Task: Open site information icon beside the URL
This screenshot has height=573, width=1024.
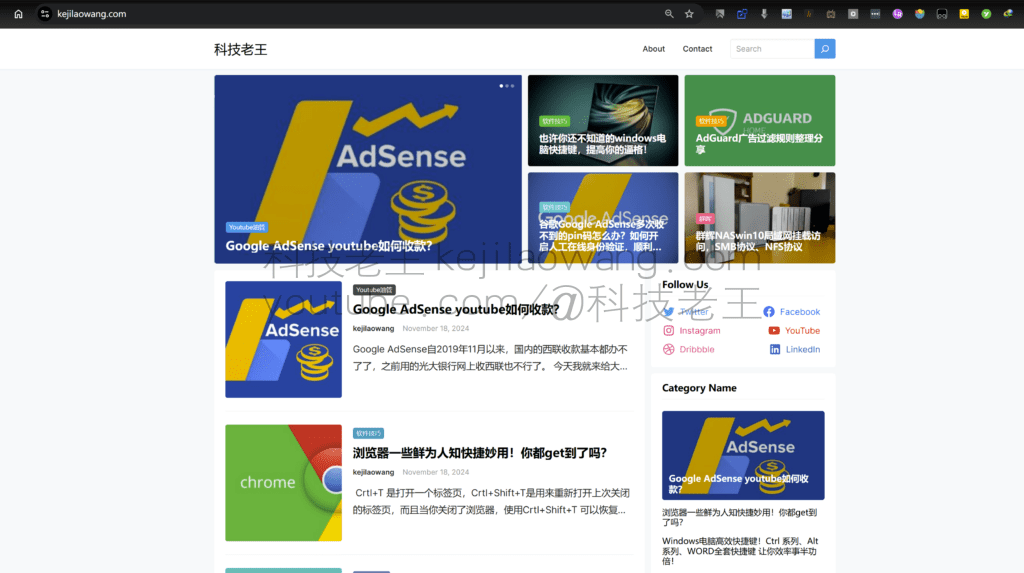Action: (x=44, y=14)
